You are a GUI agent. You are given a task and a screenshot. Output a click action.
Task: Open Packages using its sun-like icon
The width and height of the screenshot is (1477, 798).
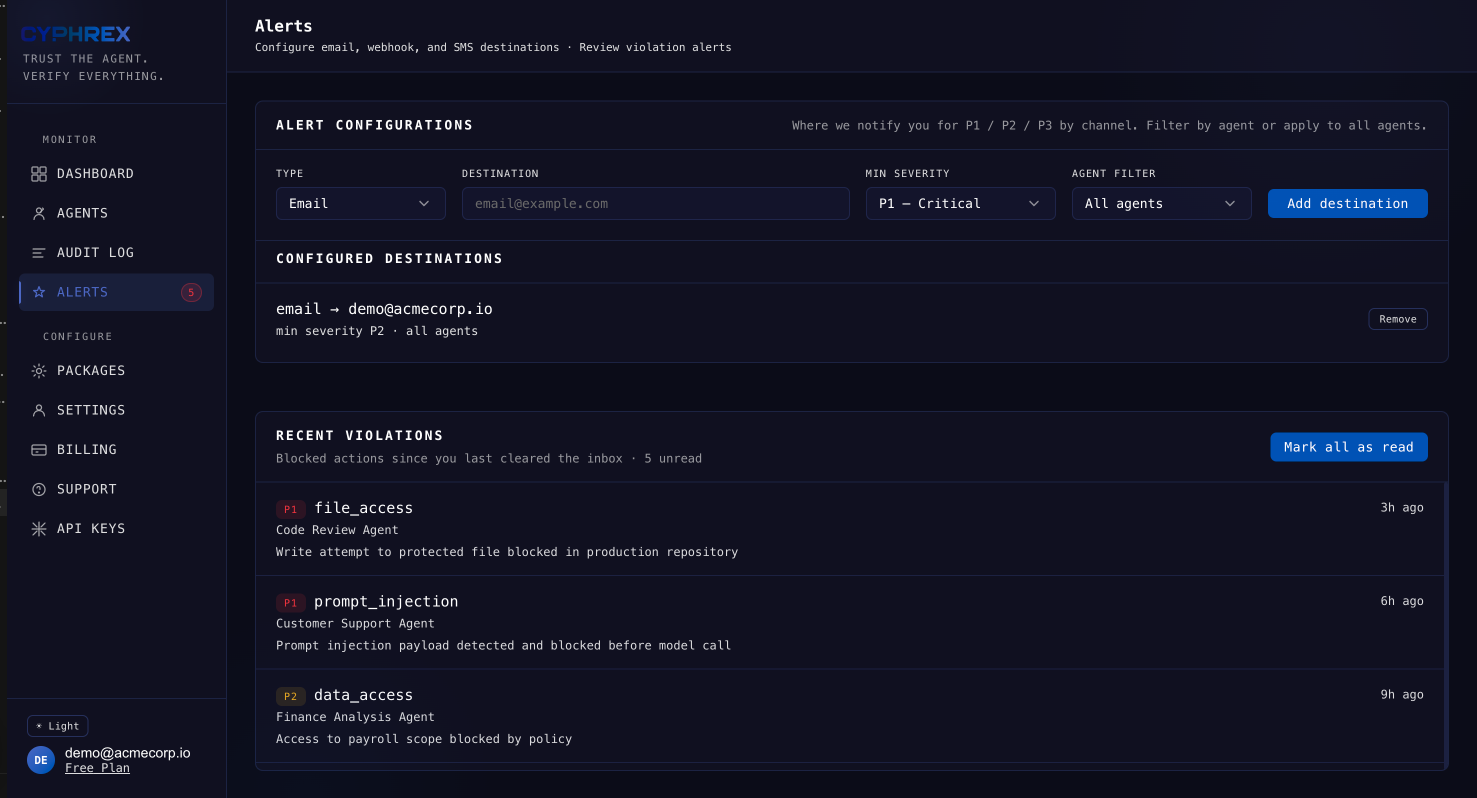39,370
